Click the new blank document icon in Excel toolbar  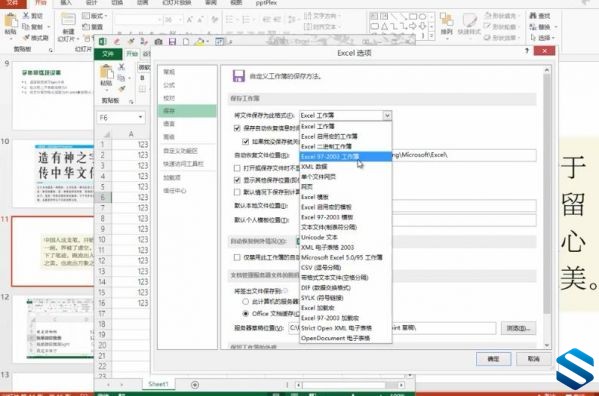pos(186,42)
